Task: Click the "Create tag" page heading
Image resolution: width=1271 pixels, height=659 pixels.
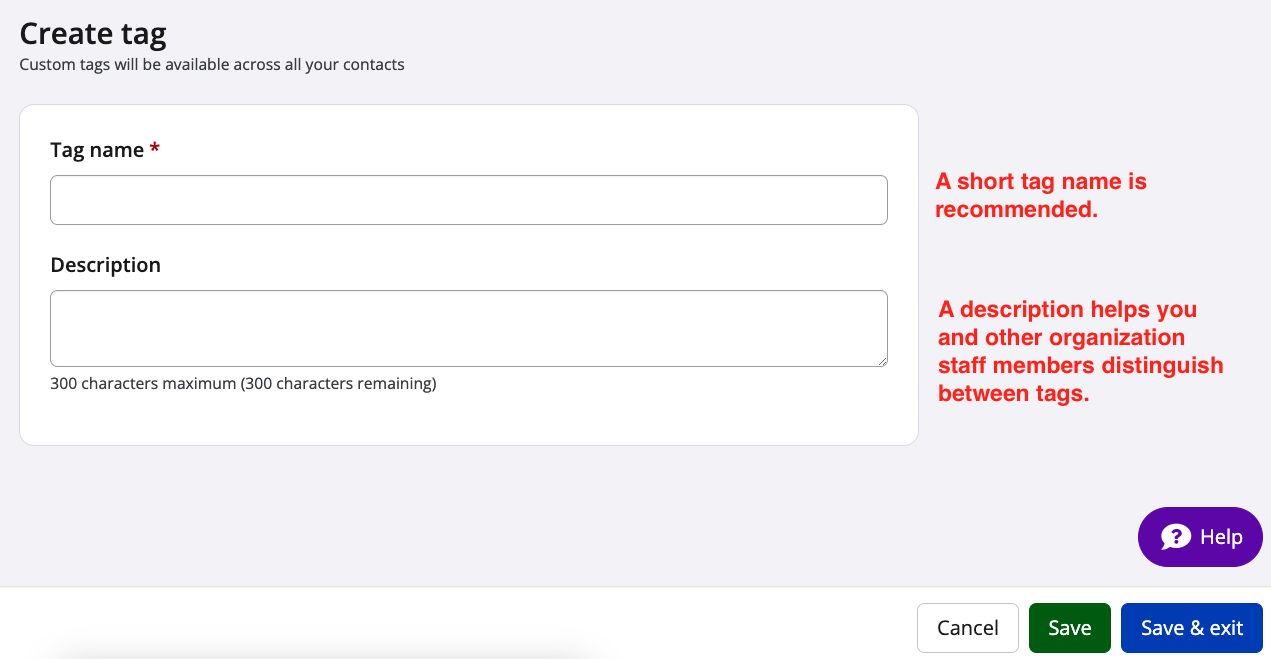Action: point(93,34)
